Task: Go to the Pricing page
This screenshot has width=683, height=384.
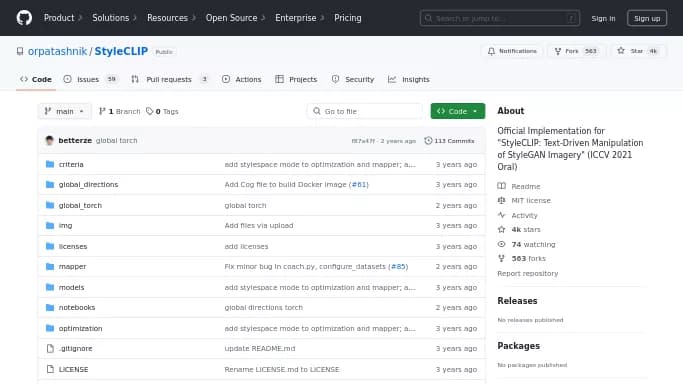Action: coord(348,18)
